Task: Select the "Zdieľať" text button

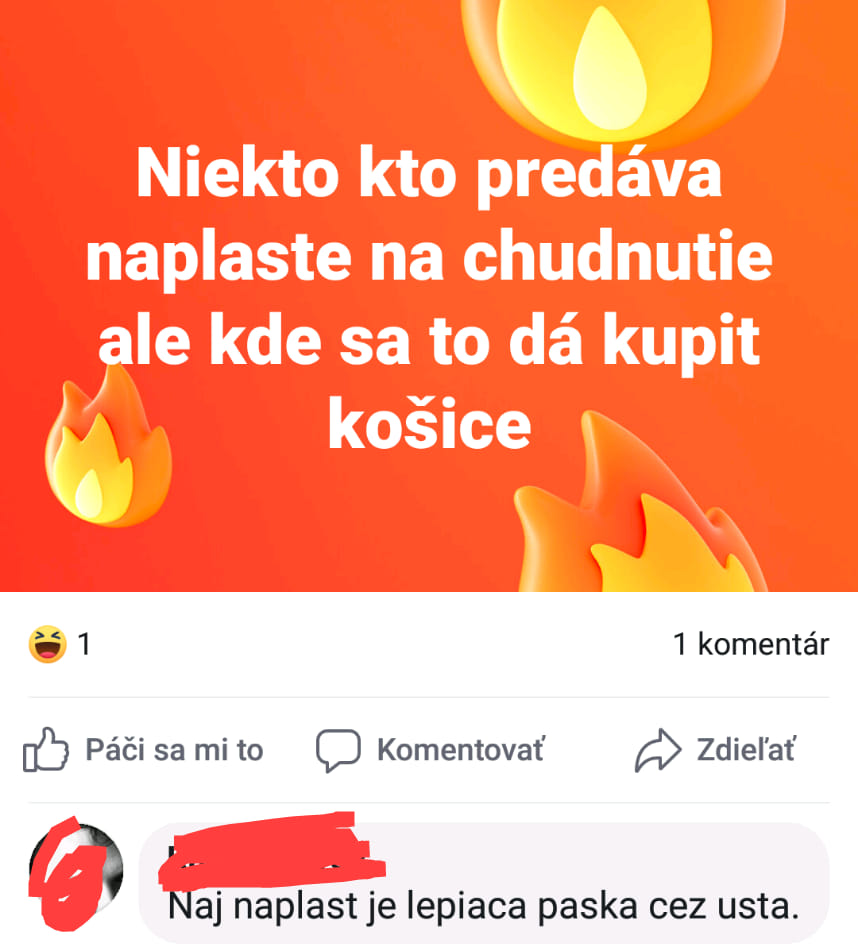Action: pos(746,750)
